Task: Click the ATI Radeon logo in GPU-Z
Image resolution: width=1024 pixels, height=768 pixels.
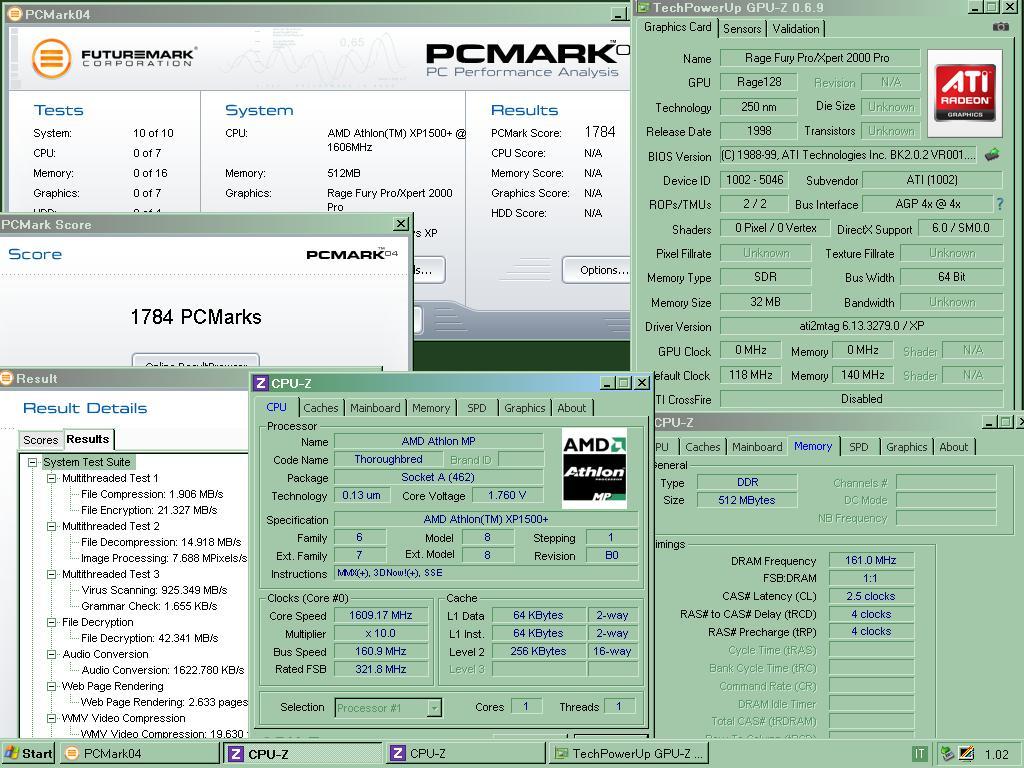Action: tap(965, 93)
